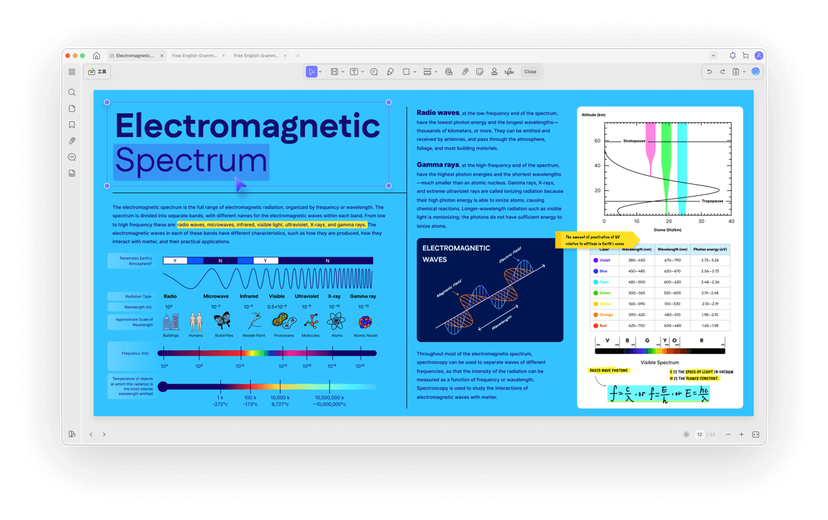Open the last document icon in sidebar
The image size is (828, 520).
point(72,173)
